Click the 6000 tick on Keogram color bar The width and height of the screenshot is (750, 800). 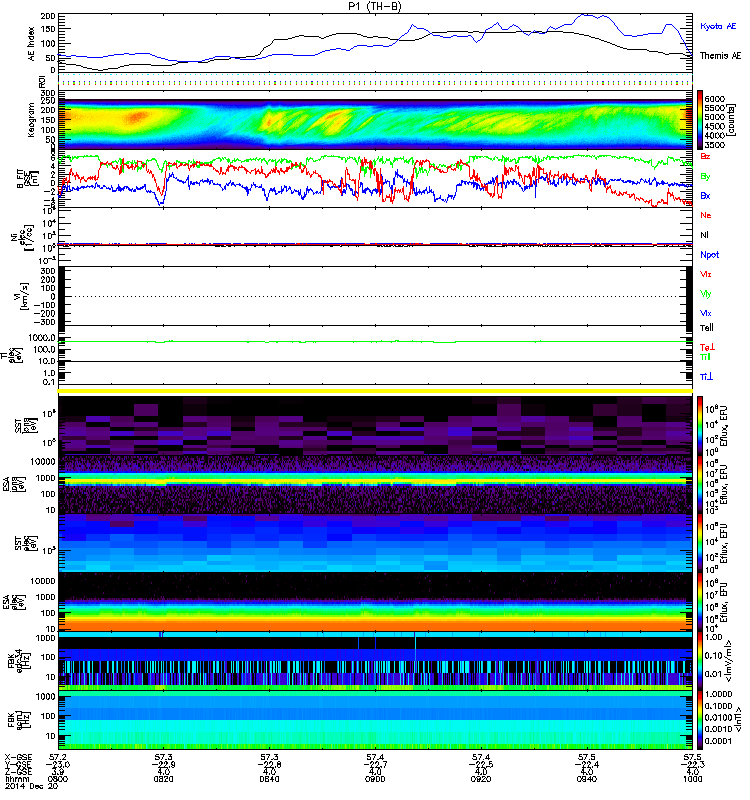714,98
